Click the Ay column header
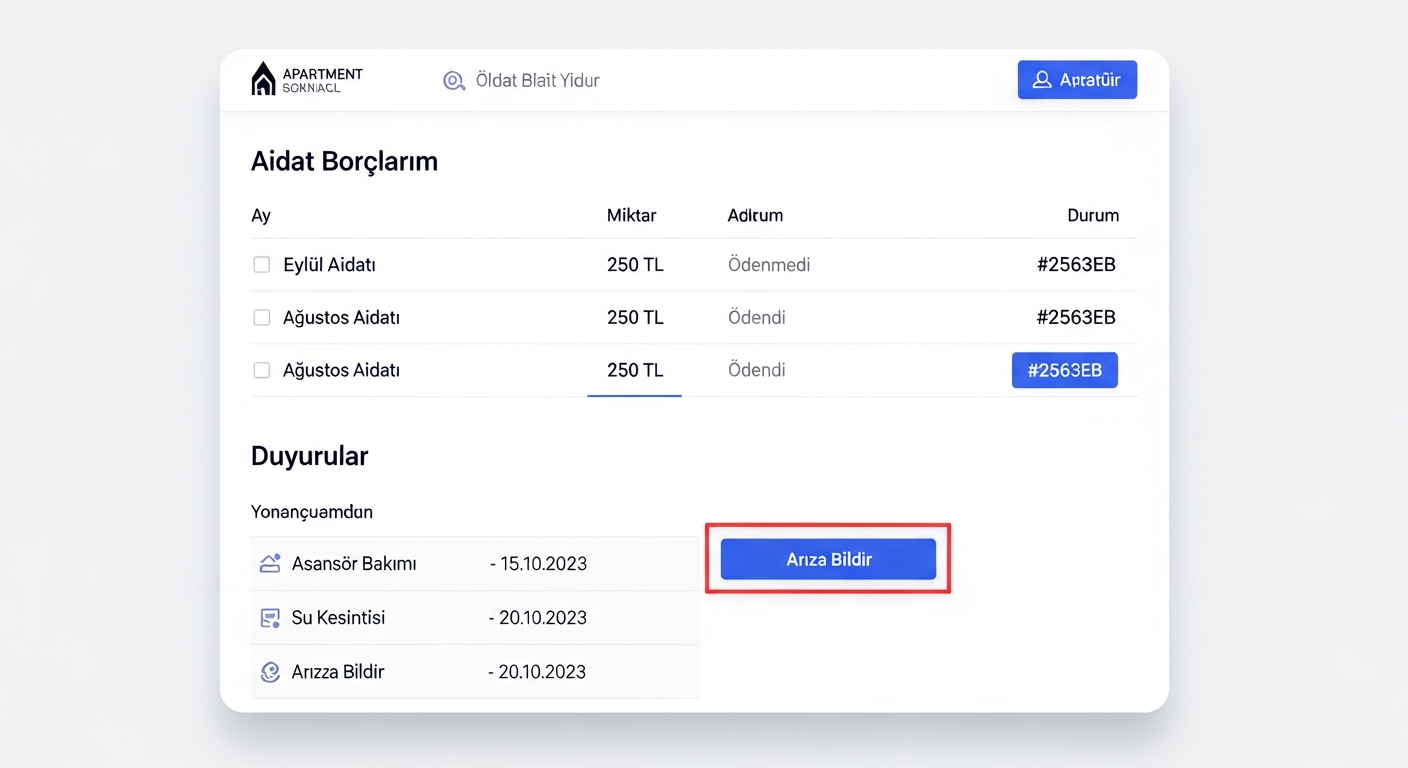Screen dimensions: 1408x768 pos(261,215)
